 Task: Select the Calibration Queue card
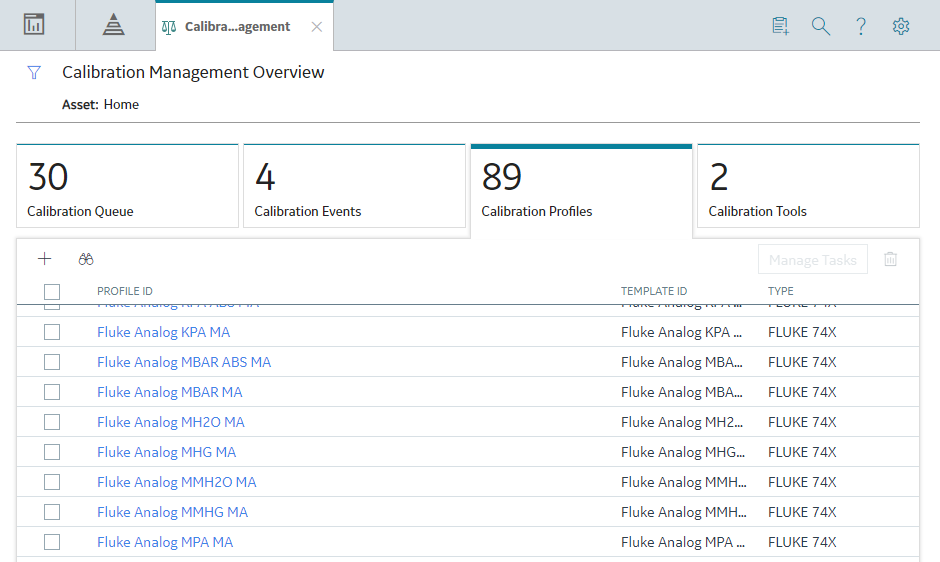127,186
